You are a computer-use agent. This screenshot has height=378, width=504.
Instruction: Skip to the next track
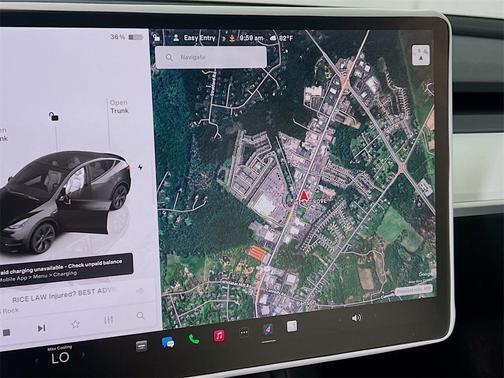click(x=41, y=328)
